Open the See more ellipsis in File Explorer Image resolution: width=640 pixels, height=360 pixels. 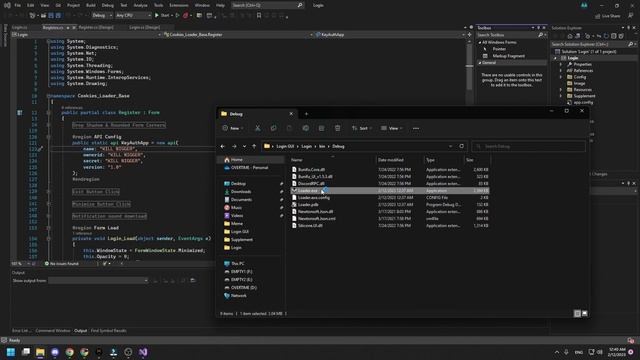(x=416, y=128)
